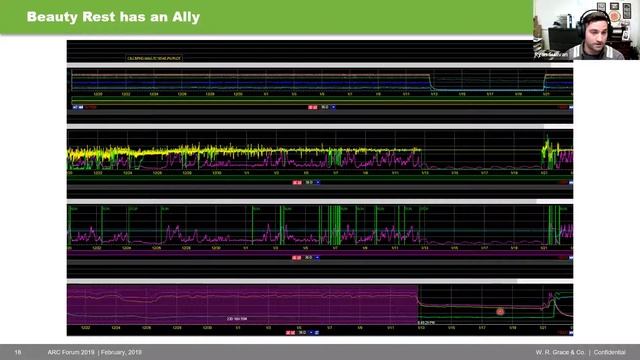Click the blue scroll-forward arrow under the yellow trend
Image resolution: width=640 pixels, height=360 pixels.
point(318,182)
